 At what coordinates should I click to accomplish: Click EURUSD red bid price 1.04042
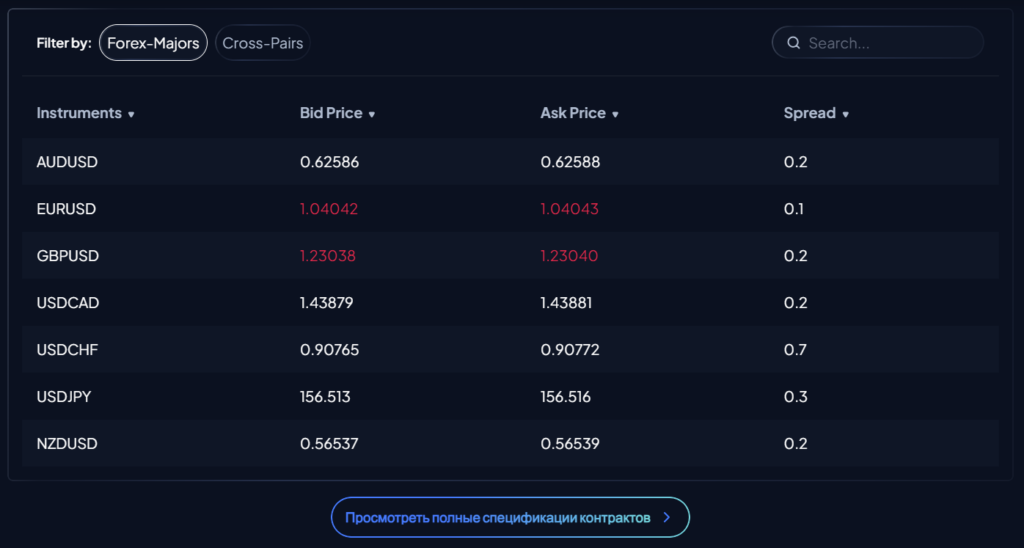pos(329,209)
